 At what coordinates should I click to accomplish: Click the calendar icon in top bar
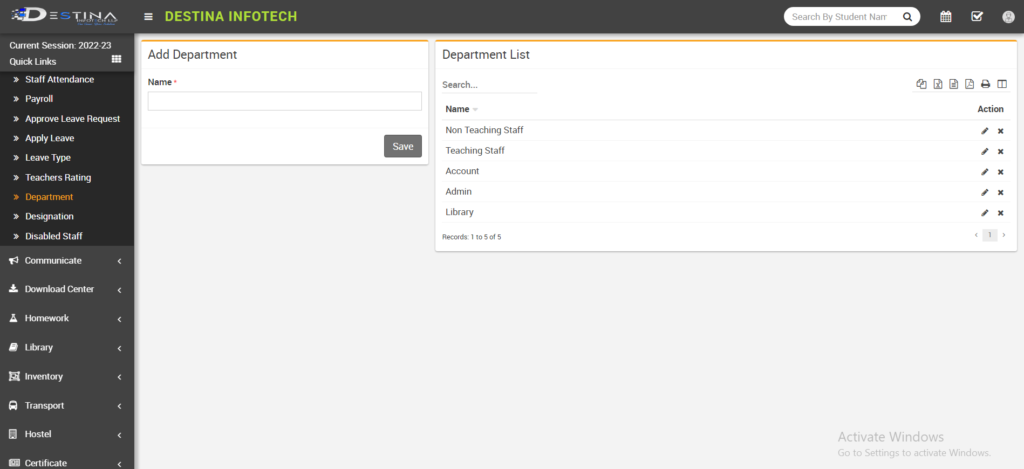(946, 17)
